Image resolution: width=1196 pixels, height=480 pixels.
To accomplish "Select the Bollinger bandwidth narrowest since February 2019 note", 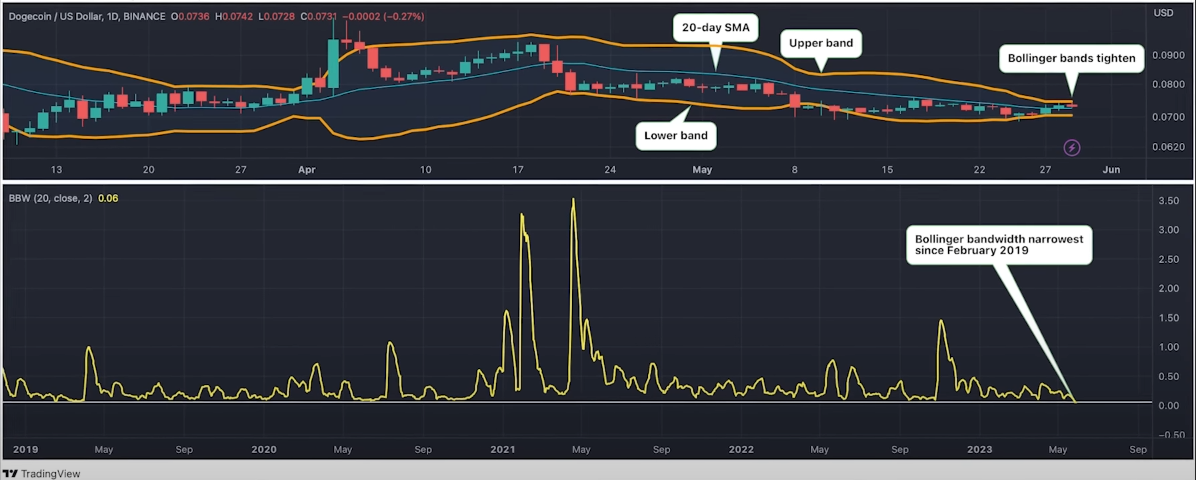I will pos(999,244).
